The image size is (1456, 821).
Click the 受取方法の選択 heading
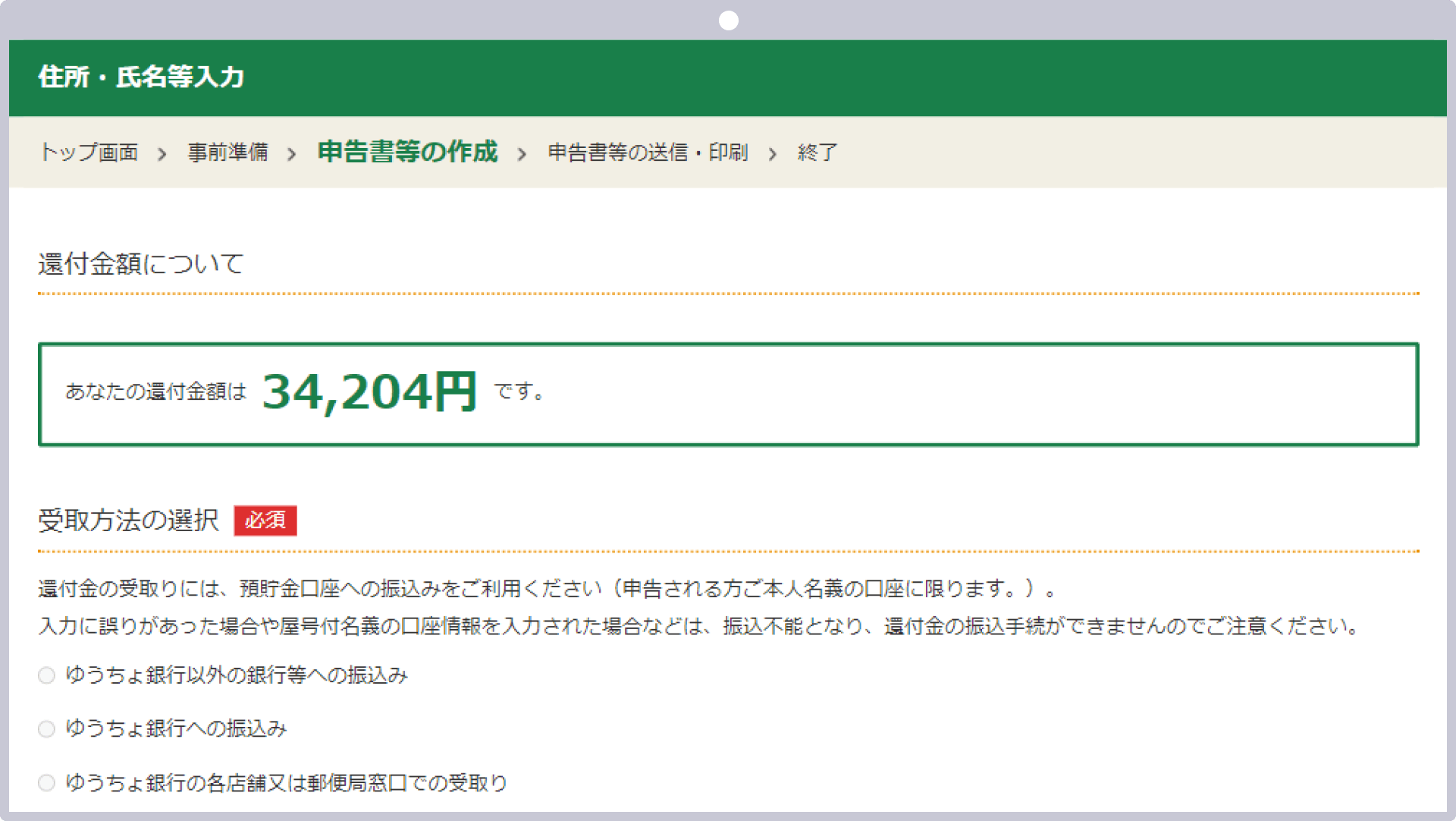click(129, 521)
